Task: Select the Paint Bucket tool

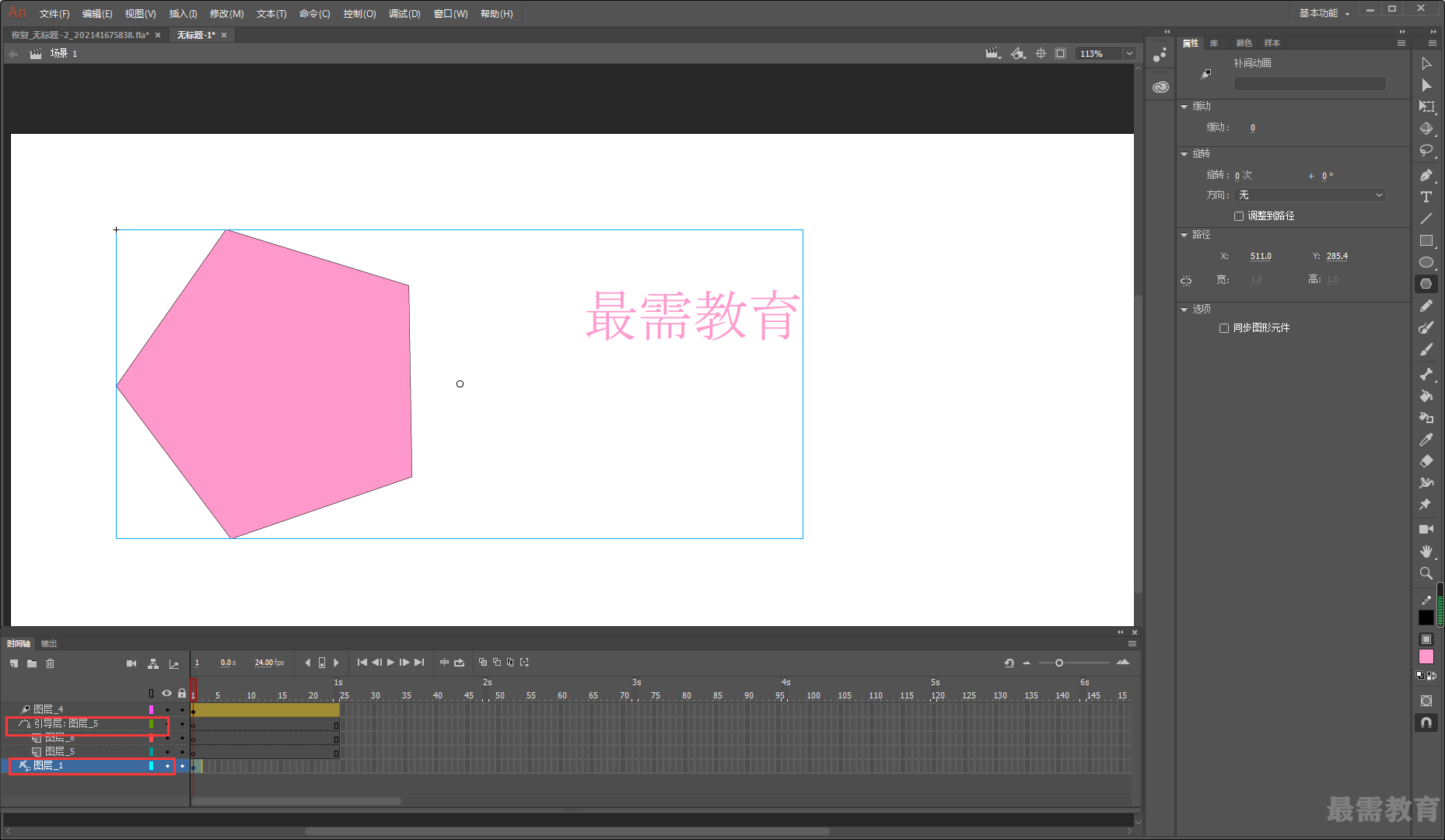Action: 1426,396
